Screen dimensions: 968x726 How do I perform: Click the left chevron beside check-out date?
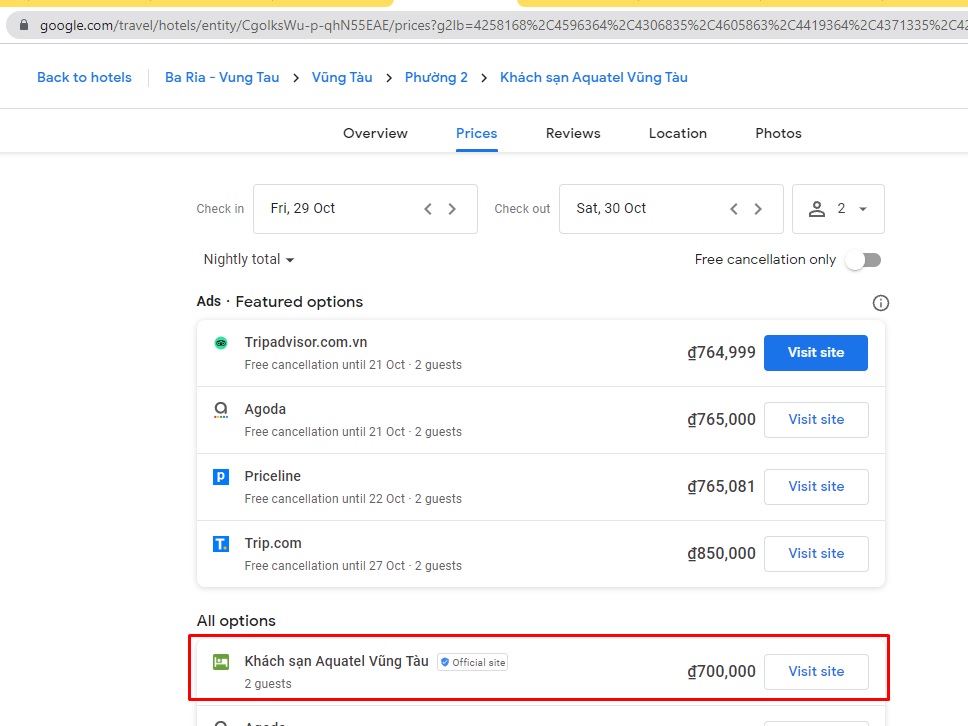(x=733, y=208)
